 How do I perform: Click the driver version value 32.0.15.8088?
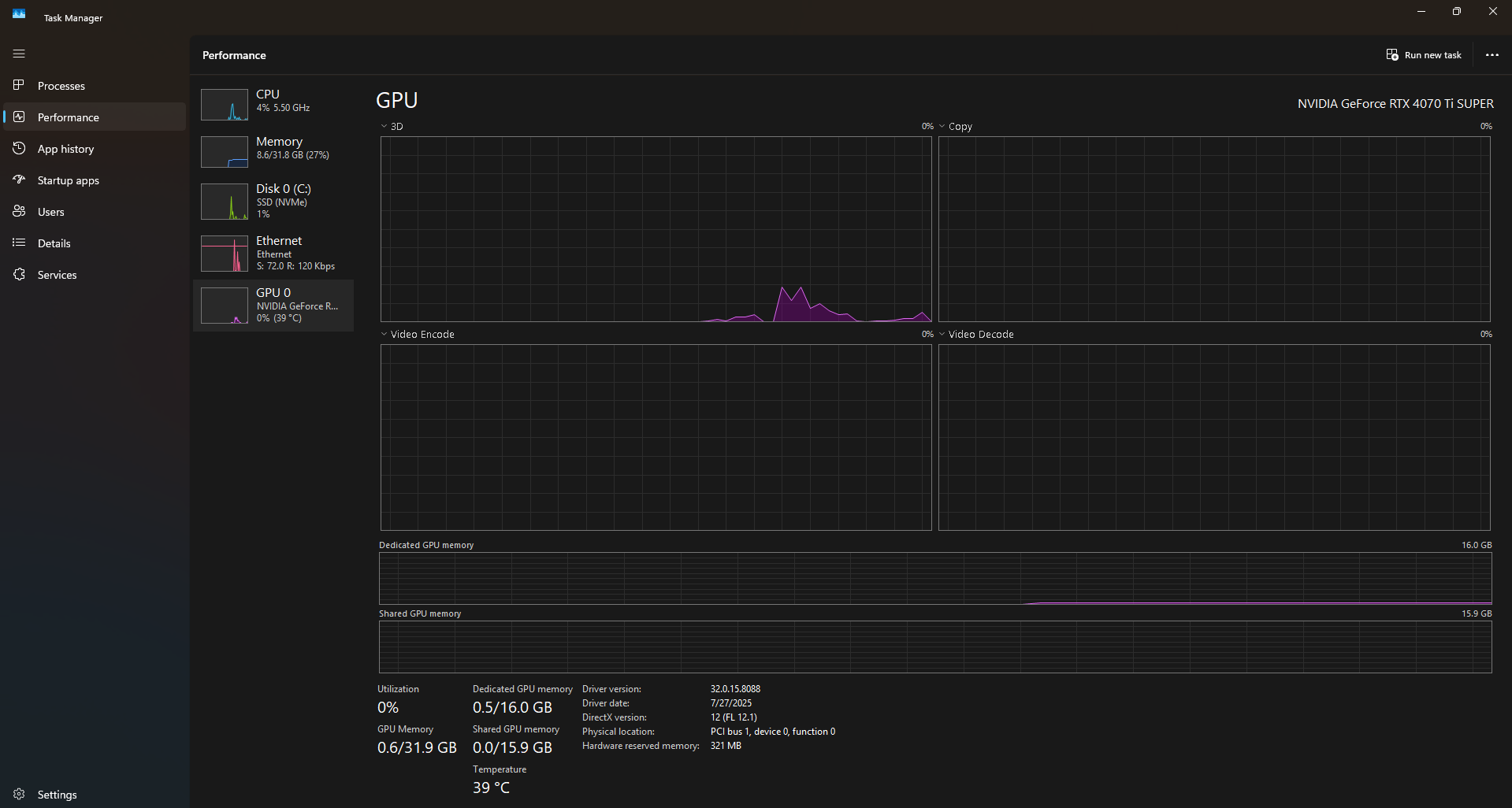click(735, 688)
